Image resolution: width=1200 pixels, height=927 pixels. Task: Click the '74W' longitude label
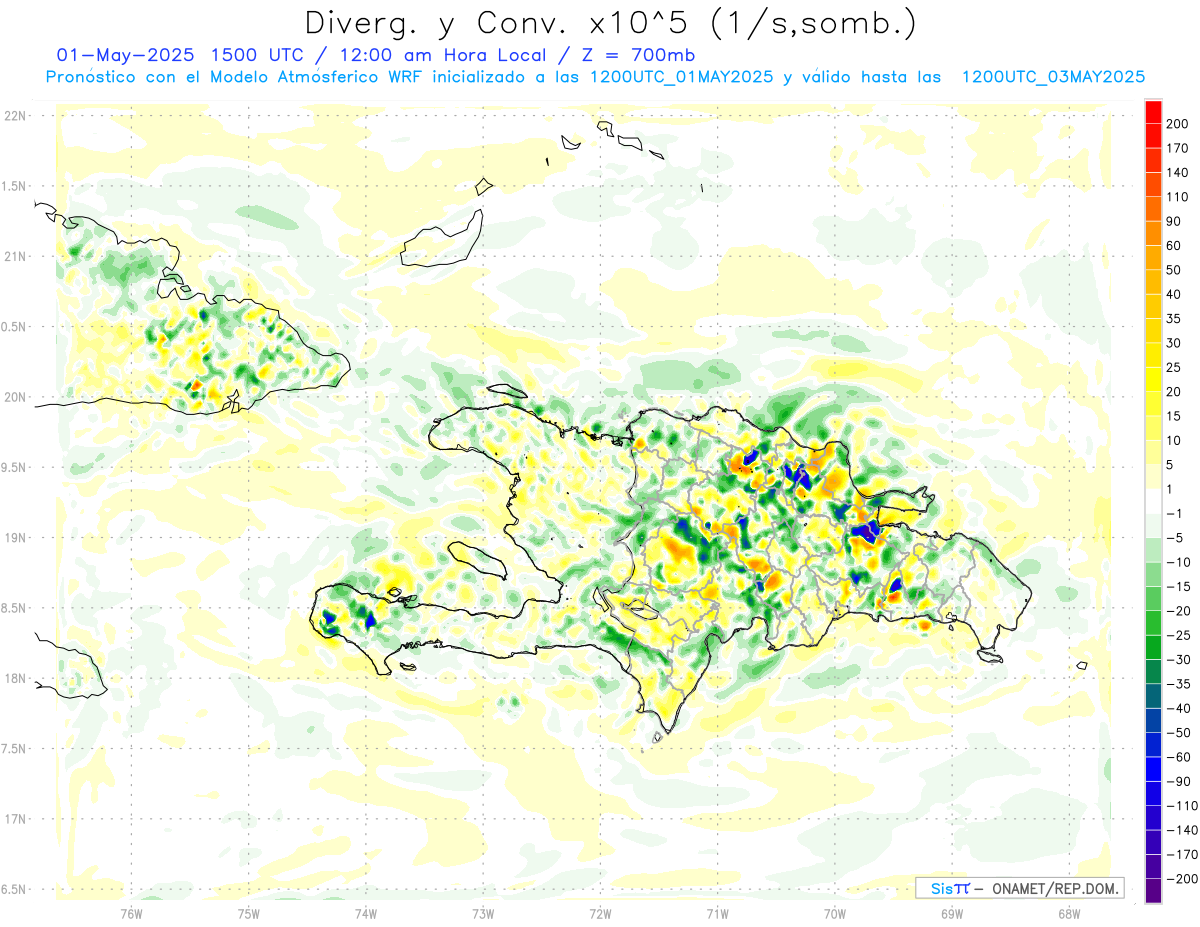point(366,913)
